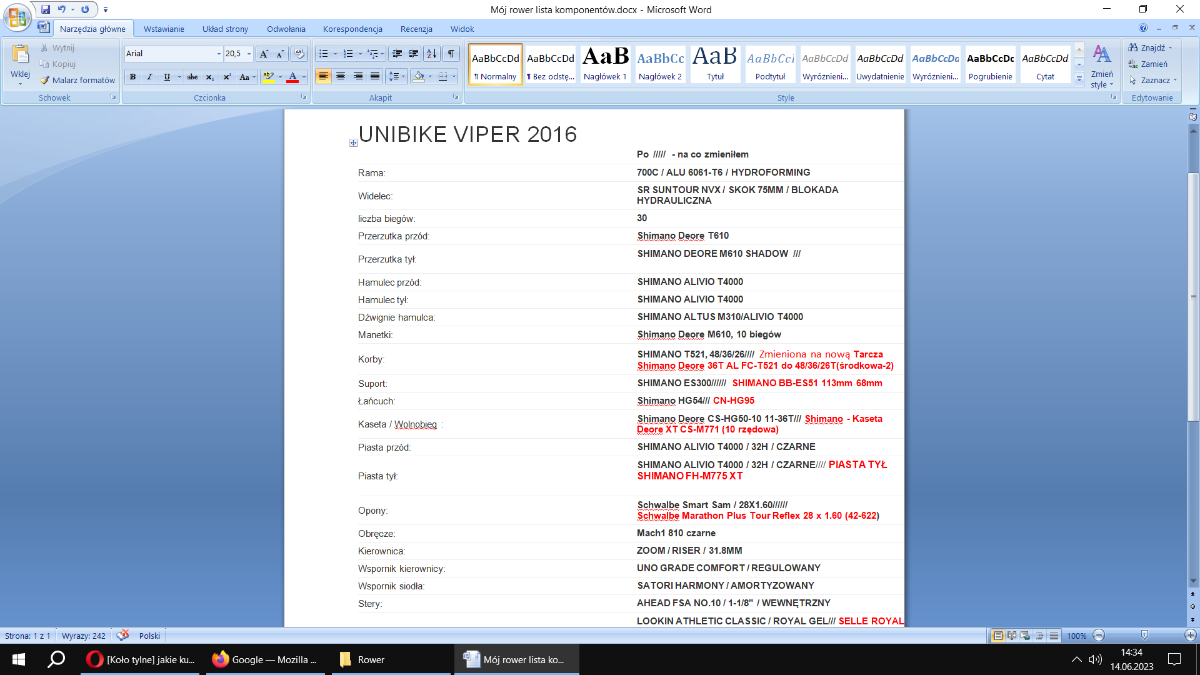Save the document via Quick Access toolbar
Screen dimensions: 1200x675
46,9
